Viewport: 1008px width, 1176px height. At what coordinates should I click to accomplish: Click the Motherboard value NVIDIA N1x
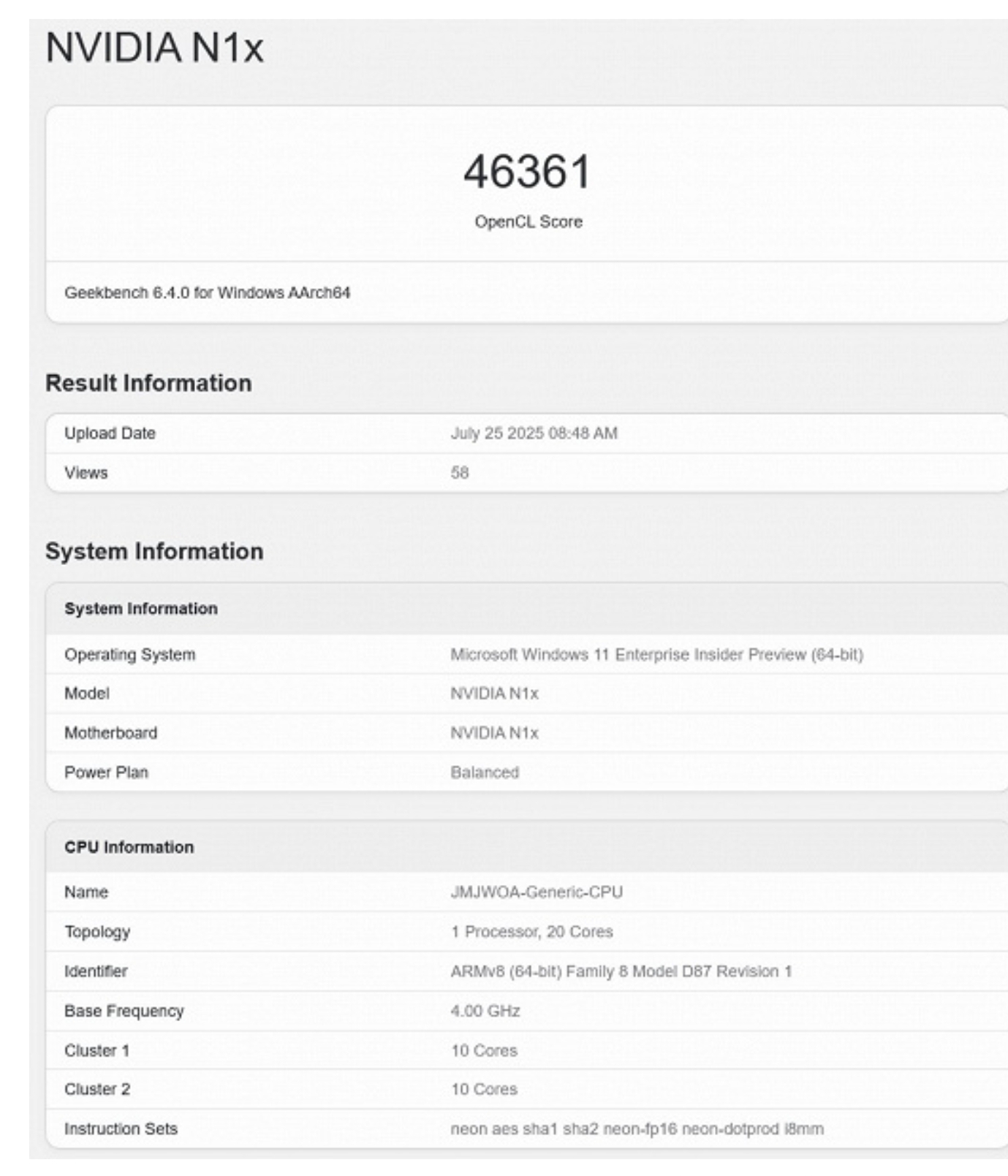[x=494, y=733]
